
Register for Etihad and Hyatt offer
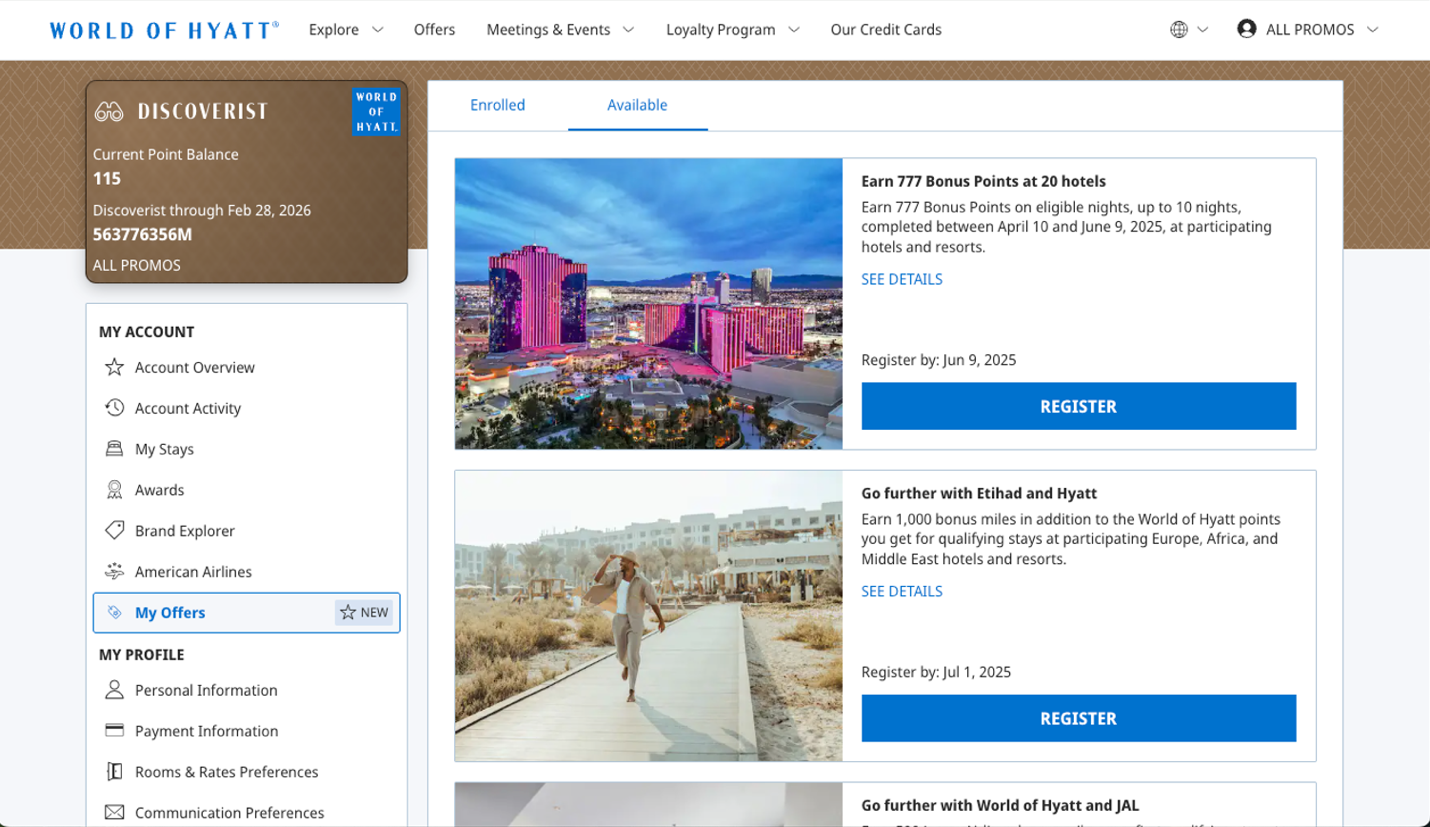[x=1078, y=718]
